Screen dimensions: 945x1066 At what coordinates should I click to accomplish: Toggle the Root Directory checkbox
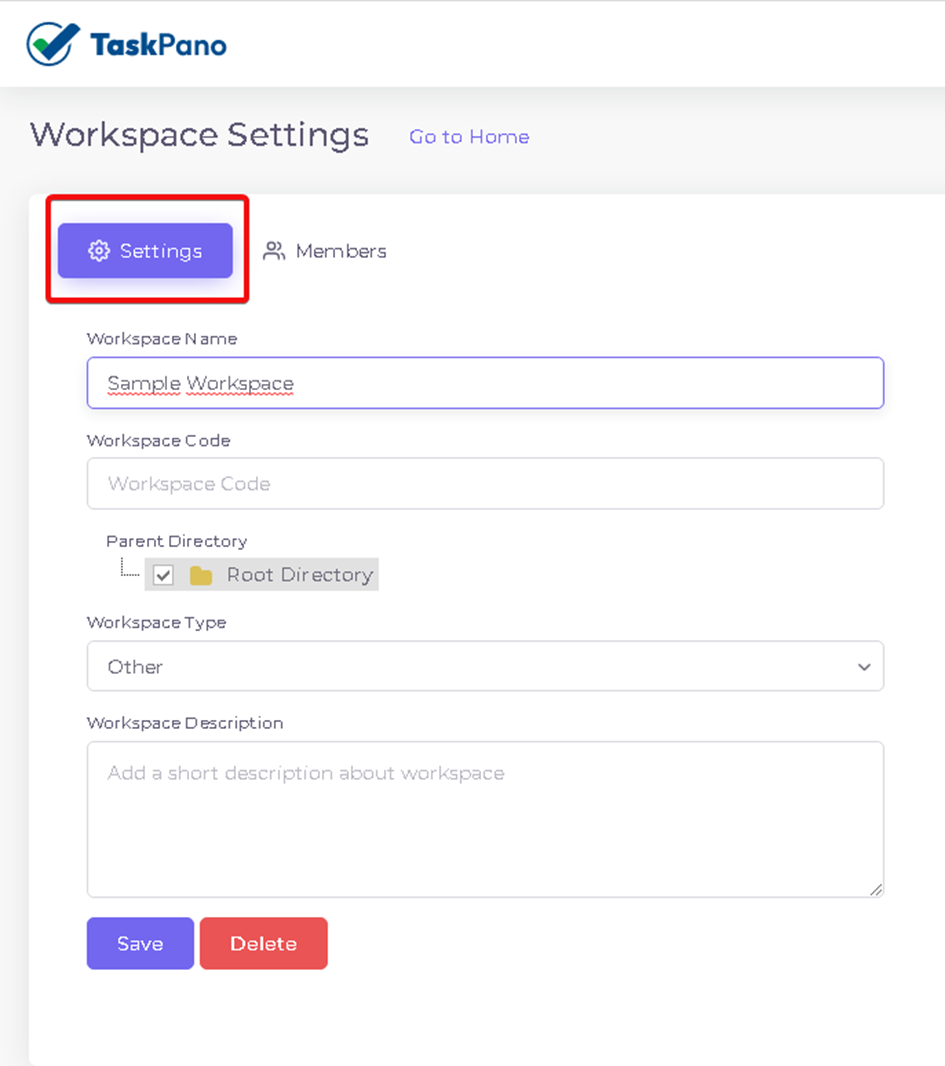click(163, 575)
